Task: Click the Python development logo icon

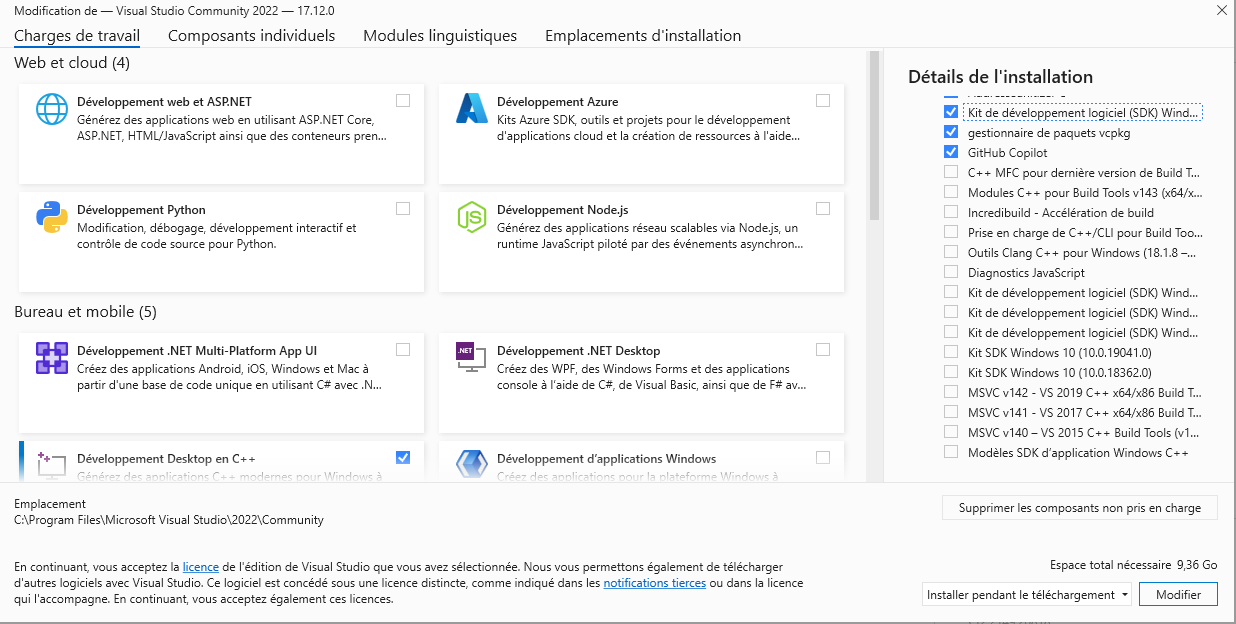Action: (51, 216)
